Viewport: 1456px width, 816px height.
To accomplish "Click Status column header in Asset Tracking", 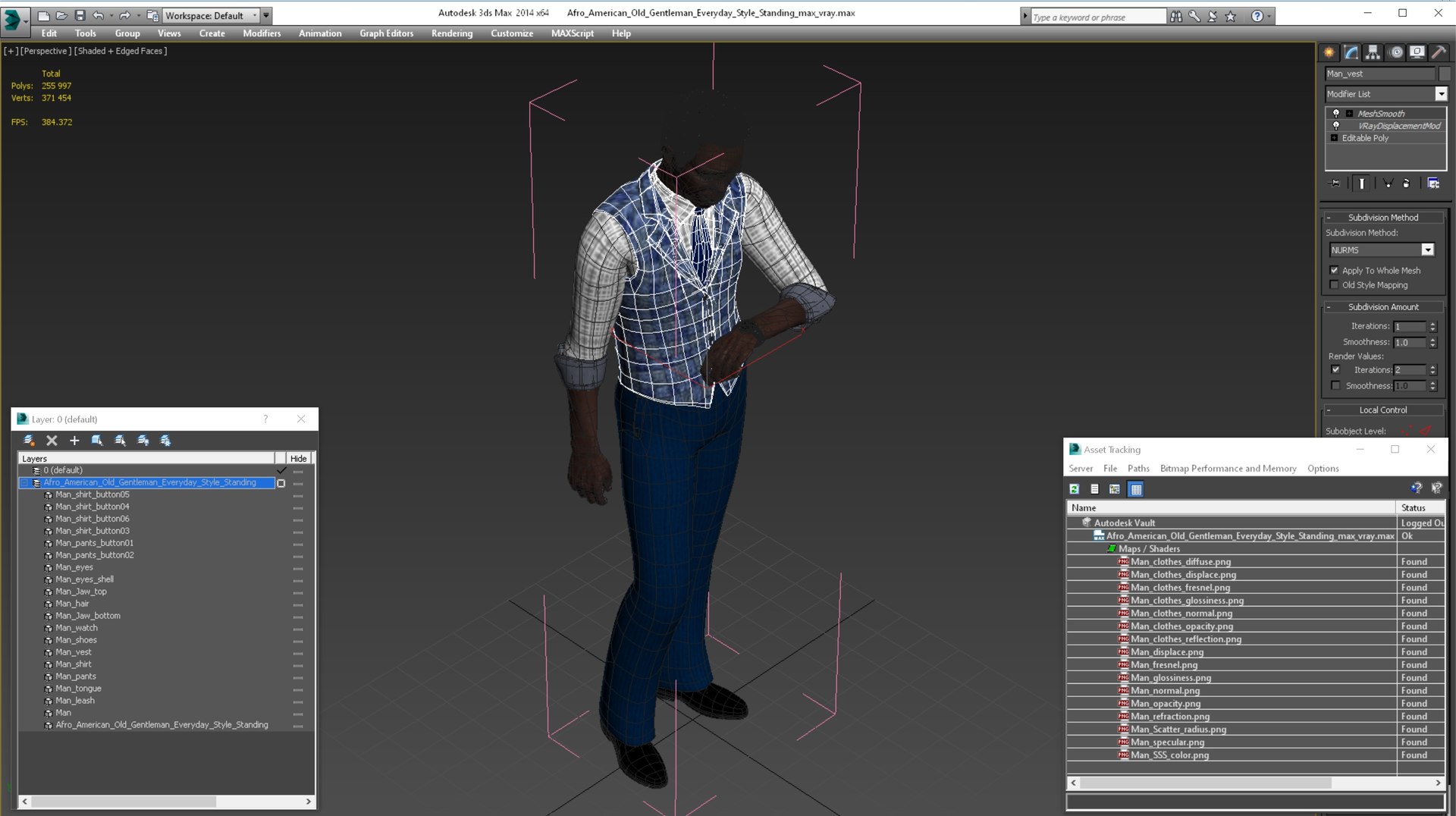I will coord(1420,508).
